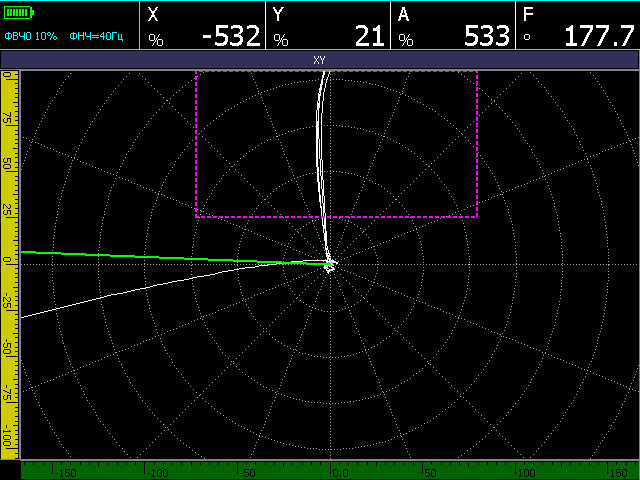Click the A amplitude readout showing 533

(487, 37)
